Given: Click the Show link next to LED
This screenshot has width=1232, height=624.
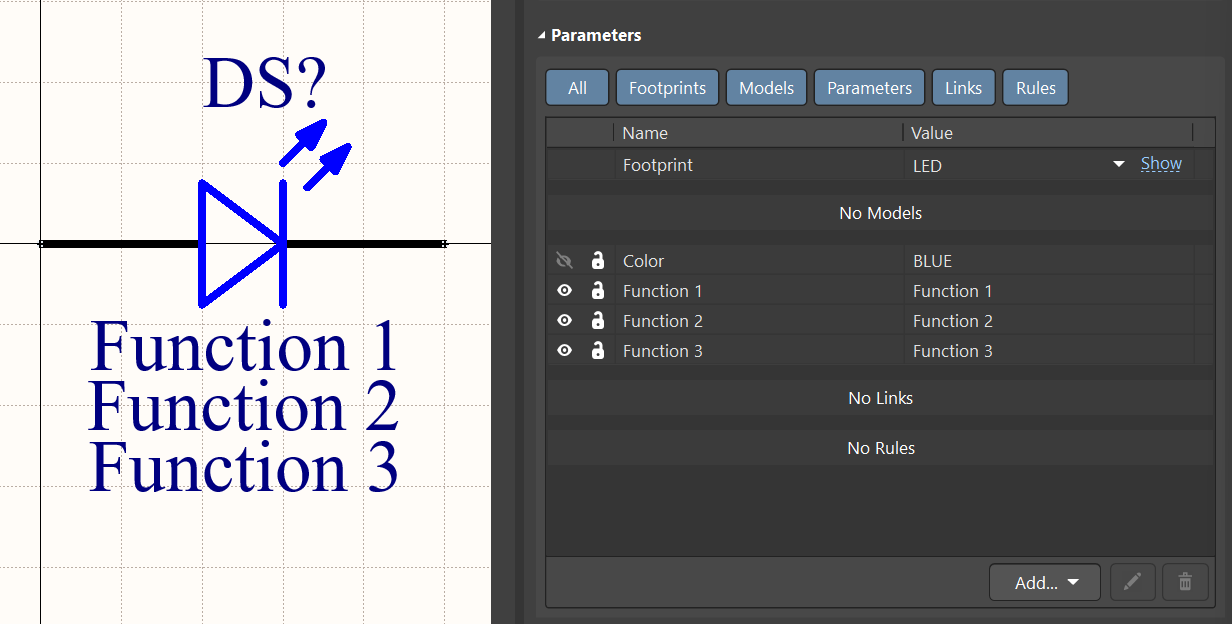Looking at the screenshot, I should 1161,163.
